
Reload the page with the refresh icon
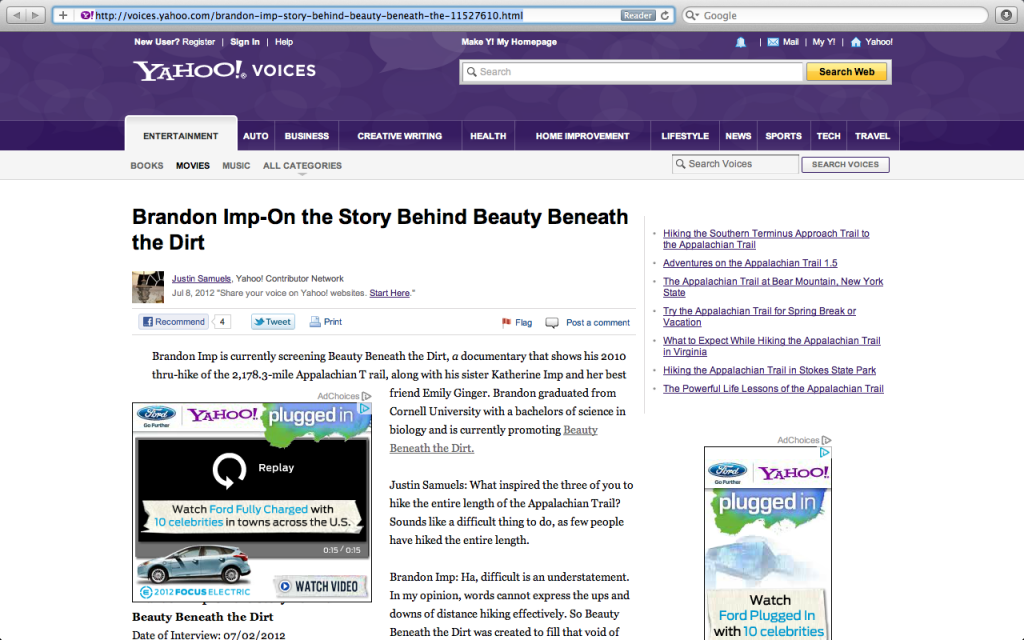665,15
